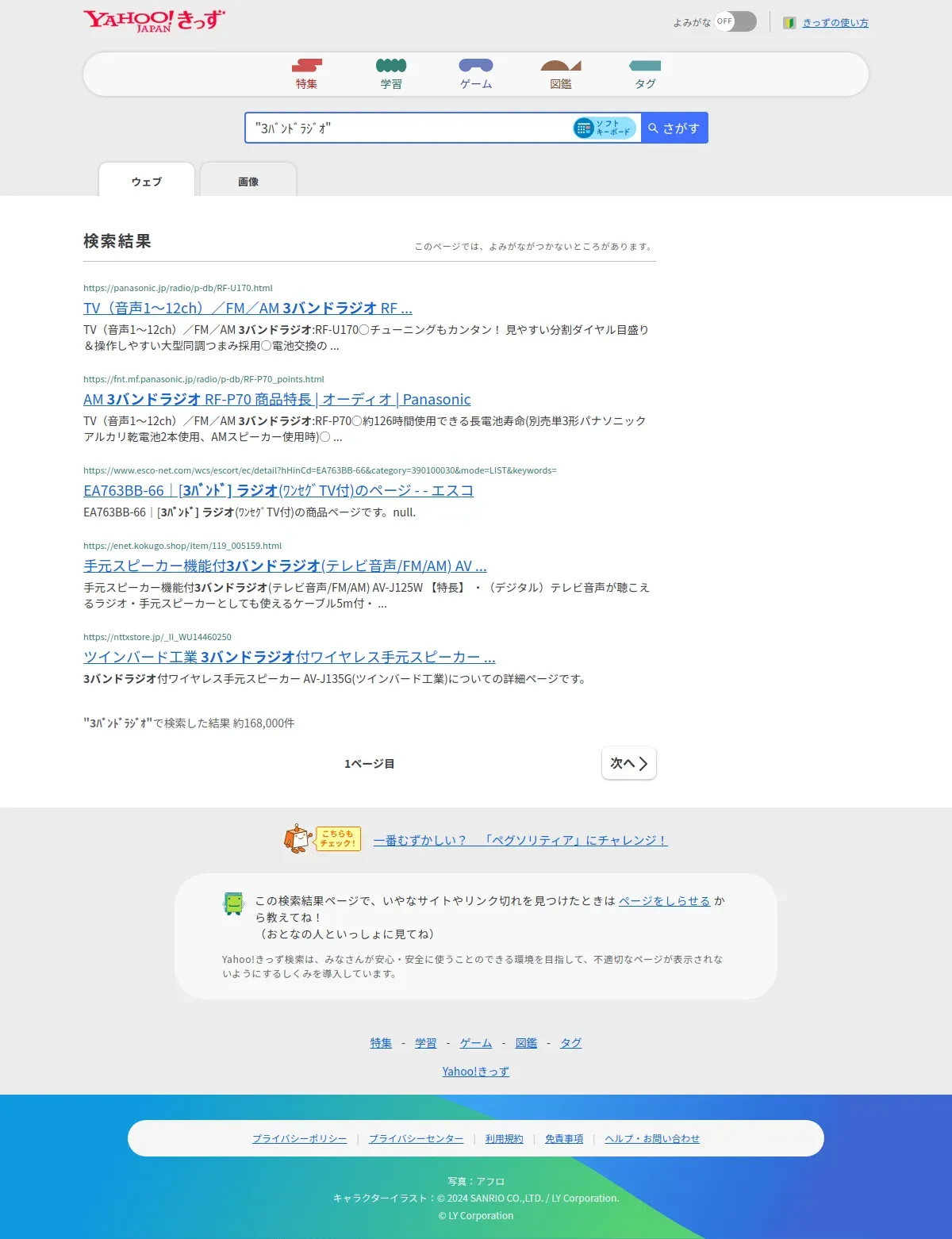Viewport: 952px width, 1239px height.
Task: Open footer ゲーム link
Action: tap(476, 1043)
